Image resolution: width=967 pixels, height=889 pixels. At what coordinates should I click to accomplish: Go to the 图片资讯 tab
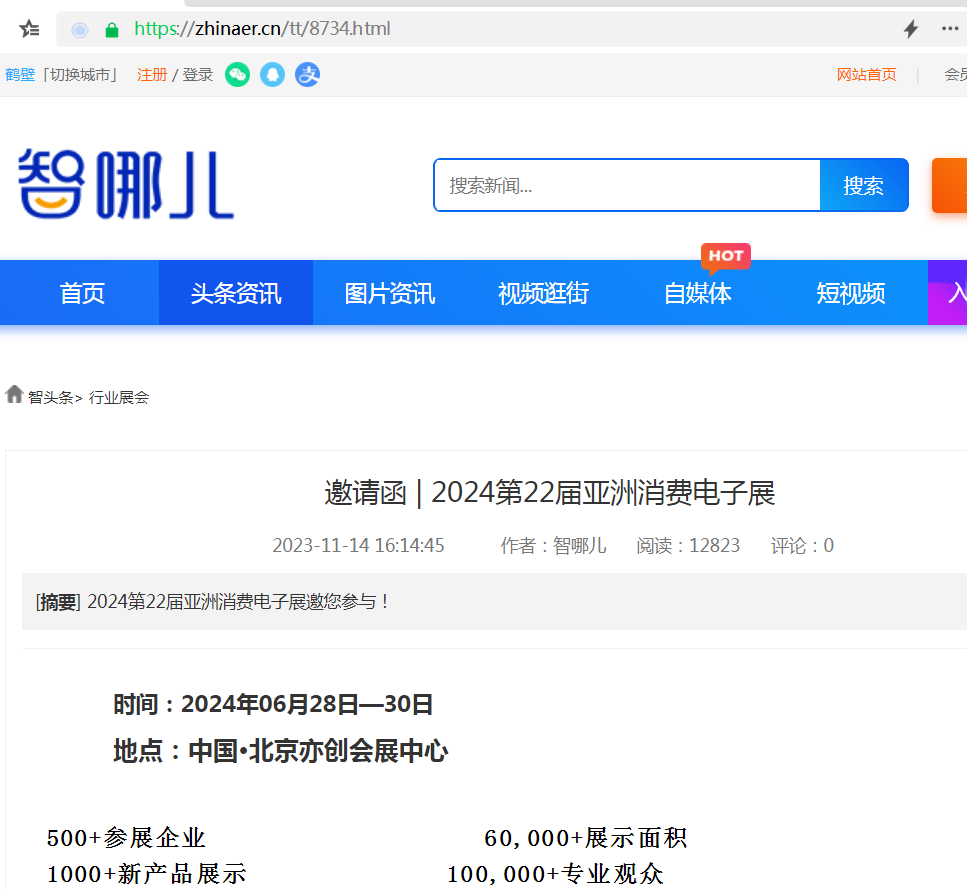click(x=390, y=293)
